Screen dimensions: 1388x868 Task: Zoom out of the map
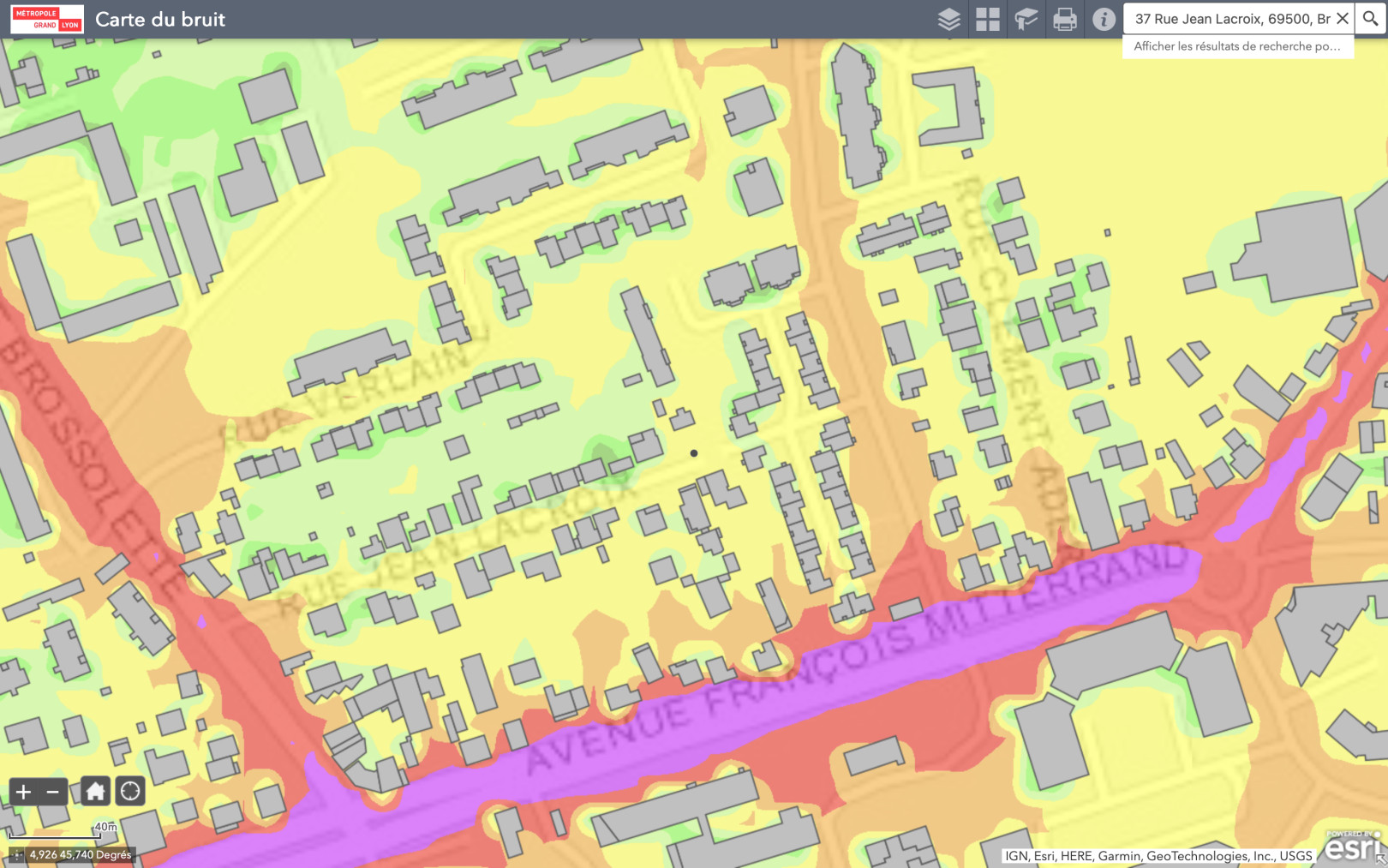[52, 792]
